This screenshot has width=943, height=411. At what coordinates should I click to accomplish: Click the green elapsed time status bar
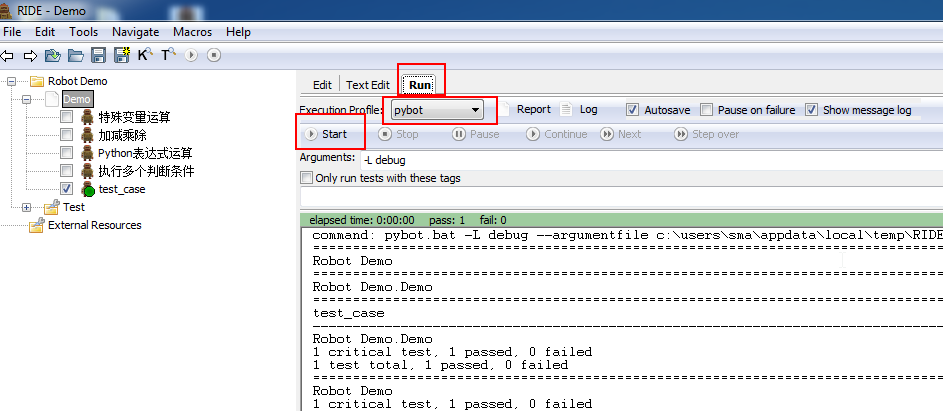coord(622,220)
